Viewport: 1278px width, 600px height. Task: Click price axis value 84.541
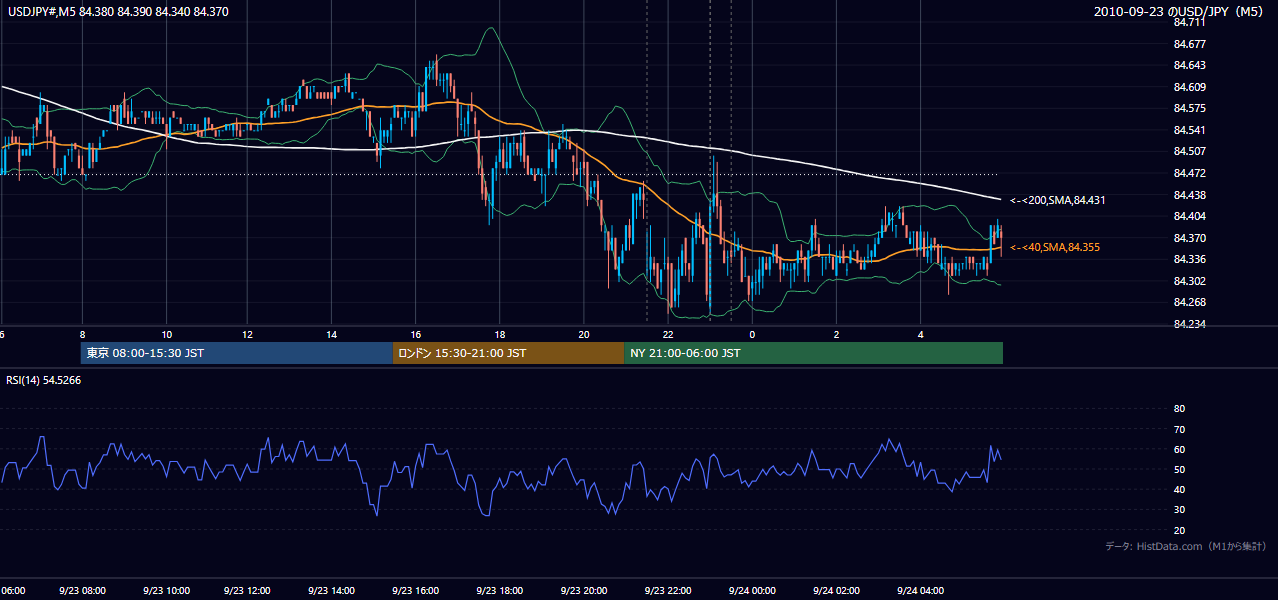(1188, 130)
